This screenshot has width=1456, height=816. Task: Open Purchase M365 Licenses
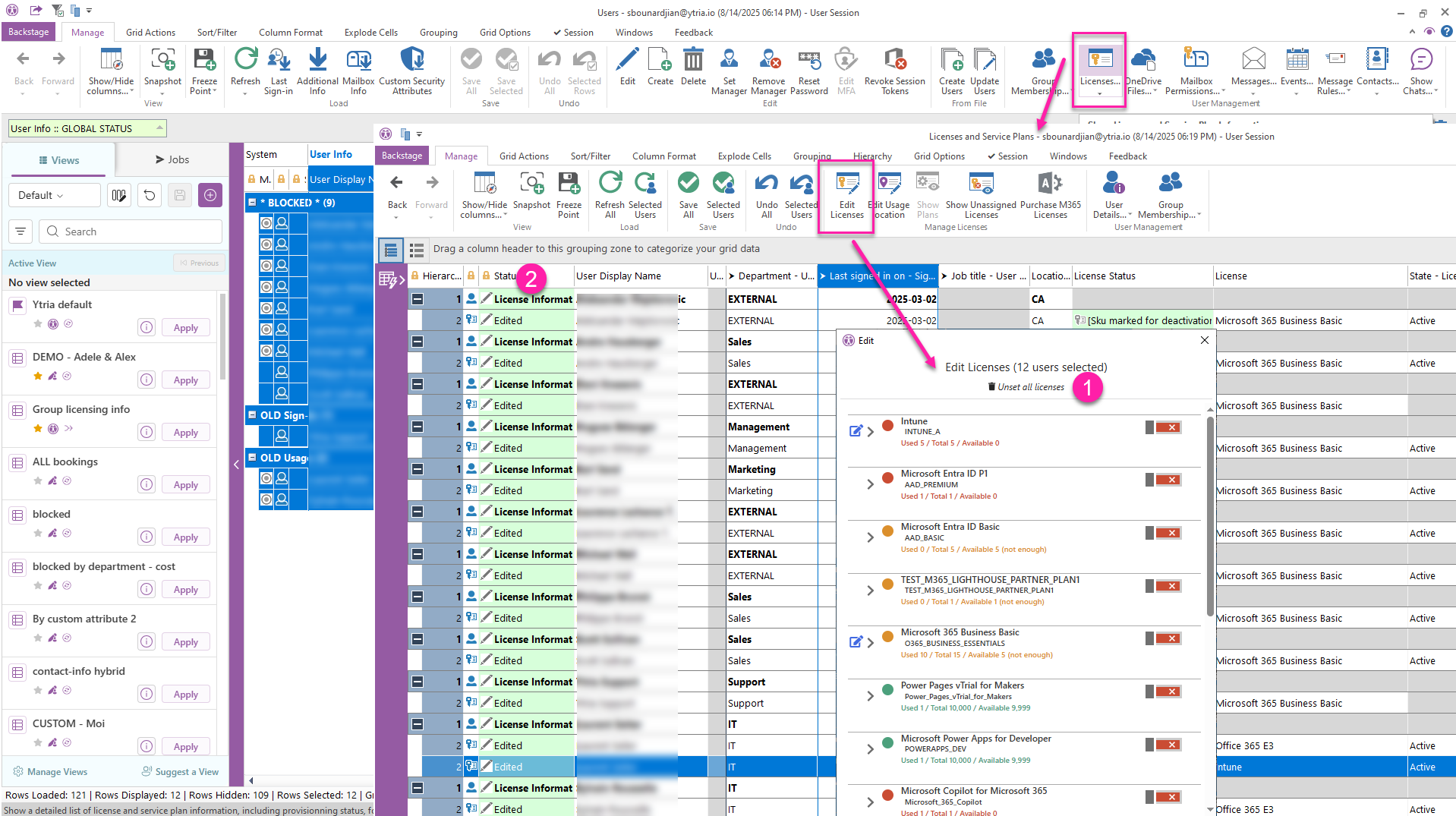tap(1050, 195)
